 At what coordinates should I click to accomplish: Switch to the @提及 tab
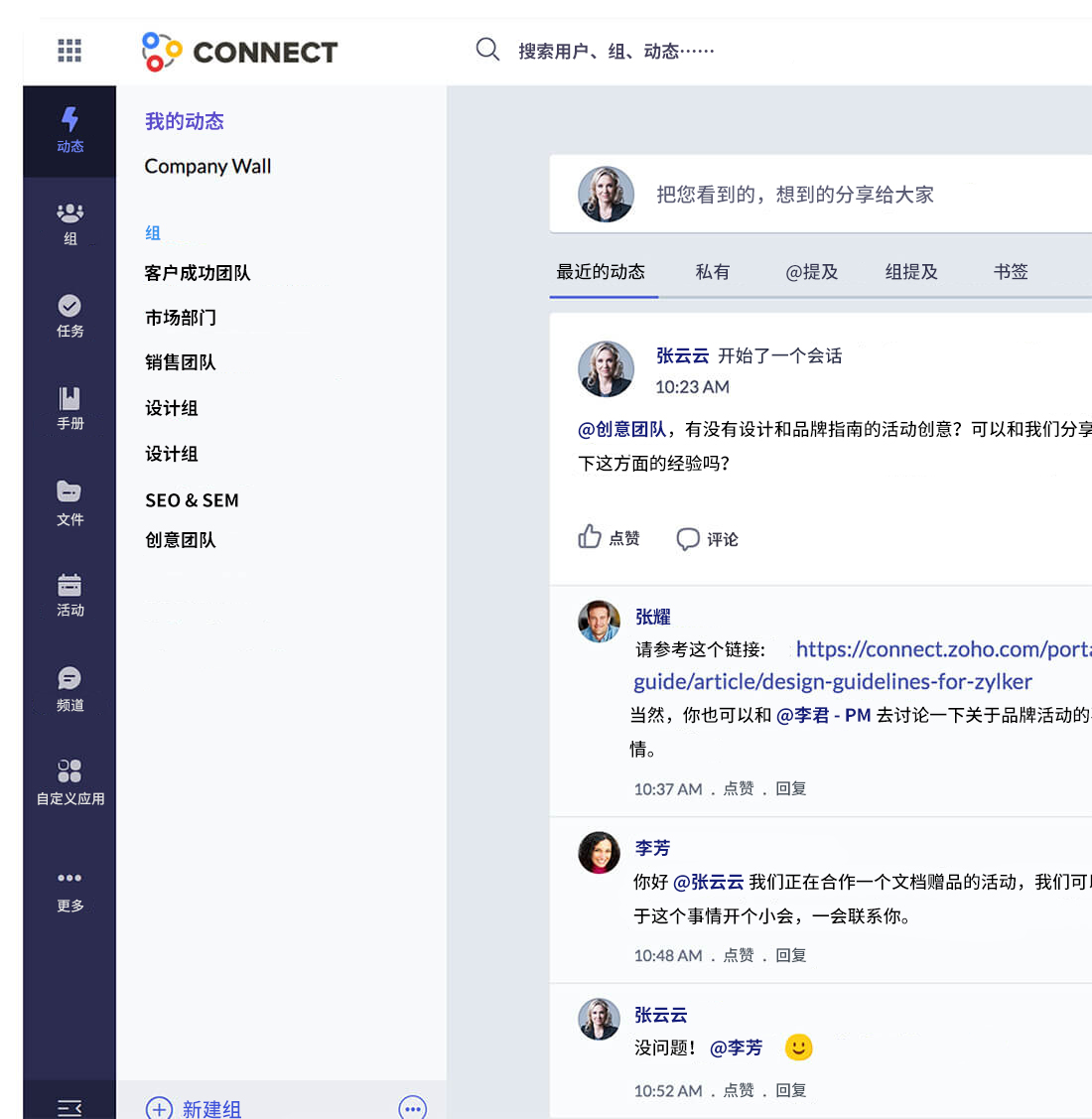811,272
